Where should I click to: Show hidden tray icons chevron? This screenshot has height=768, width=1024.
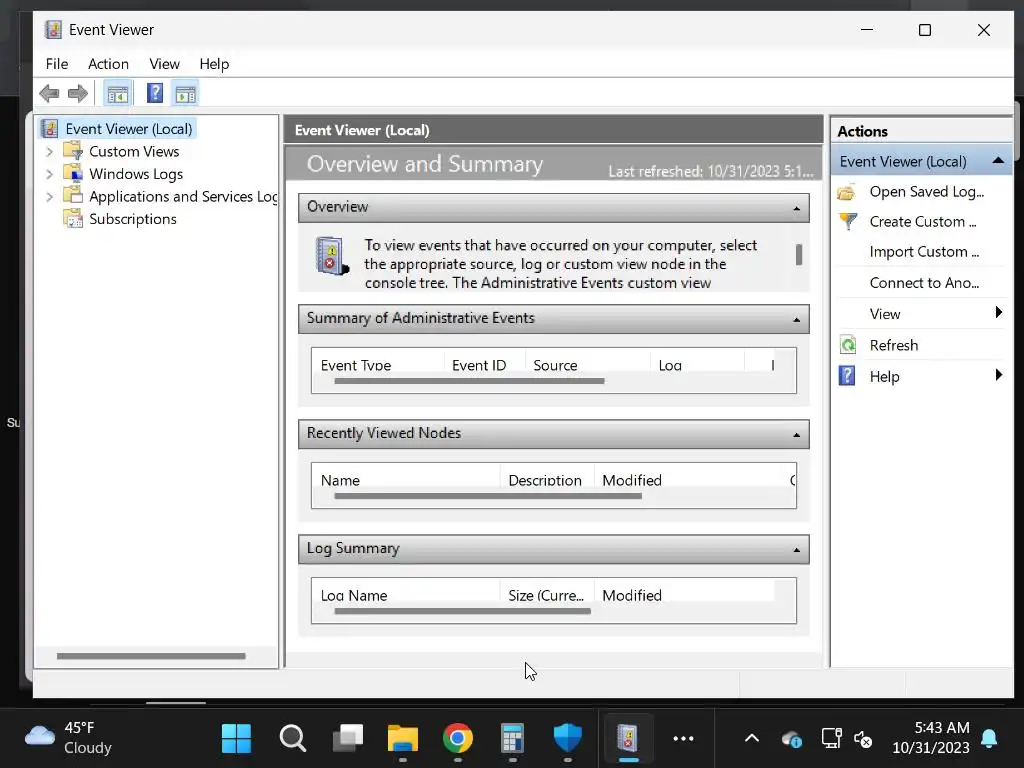[752, 739]
